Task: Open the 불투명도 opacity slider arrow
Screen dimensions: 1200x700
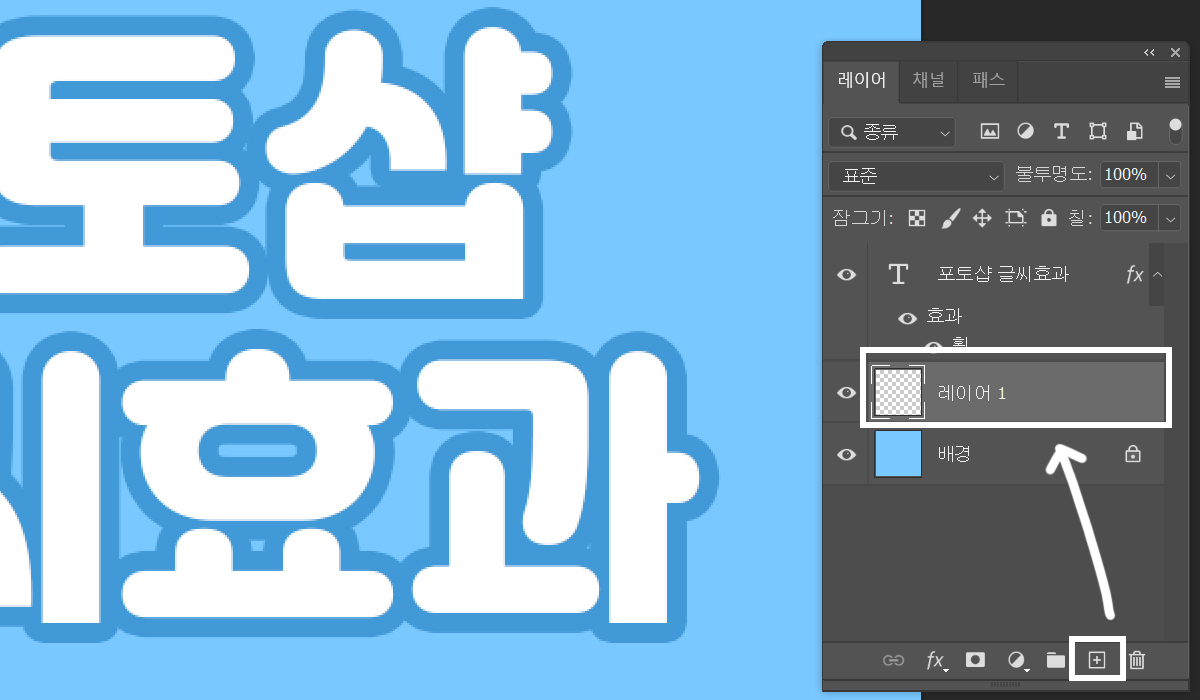Action: pyautogui.click(x=1170, y=175)
